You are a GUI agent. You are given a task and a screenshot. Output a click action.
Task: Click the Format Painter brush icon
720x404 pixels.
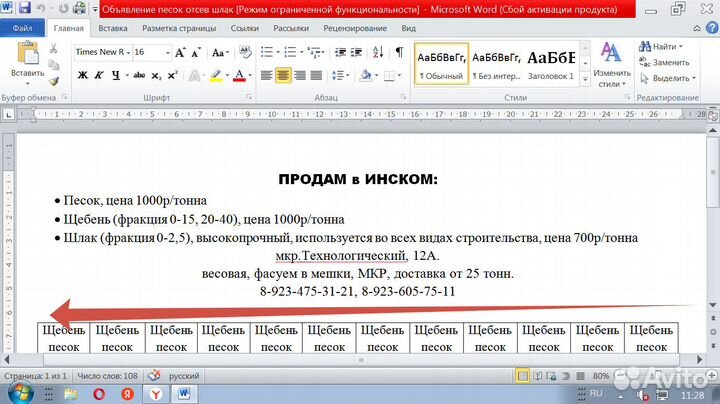[54, 81]
